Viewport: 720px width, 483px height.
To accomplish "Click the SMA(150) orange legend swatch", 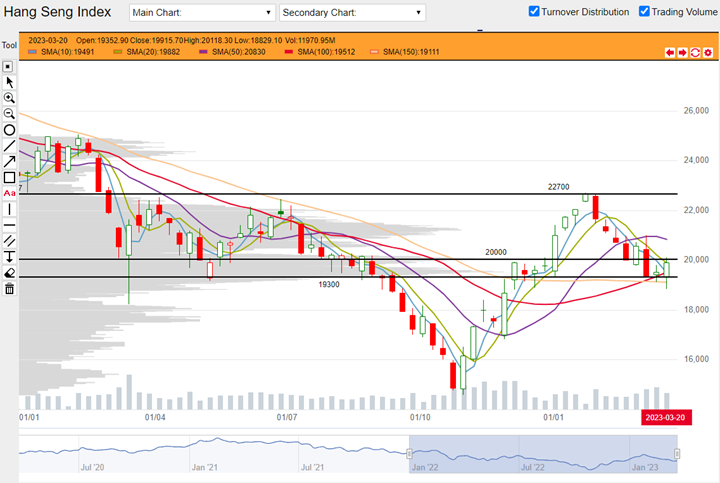I will tap(374, 52).
